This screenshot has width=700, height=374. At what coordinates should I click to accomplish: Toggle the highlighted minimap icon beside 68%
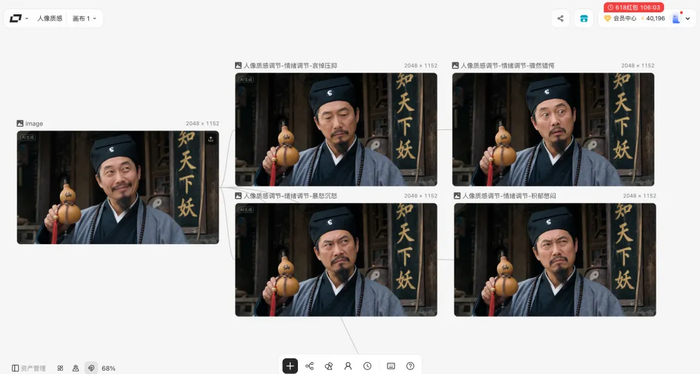pyautogui.click(x=91, y=368)
